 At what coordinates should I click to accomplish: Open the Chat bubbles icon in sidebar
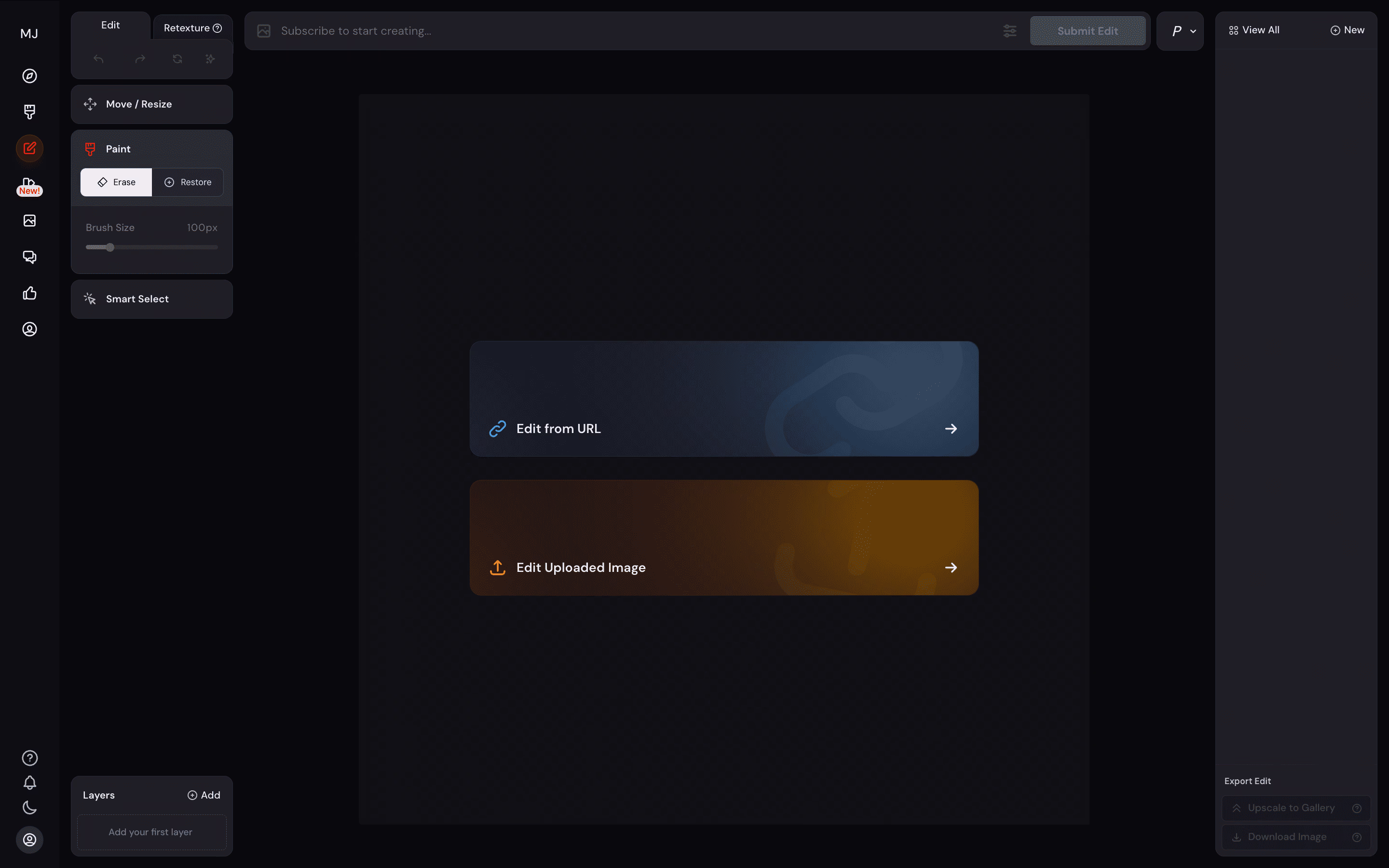29,257
